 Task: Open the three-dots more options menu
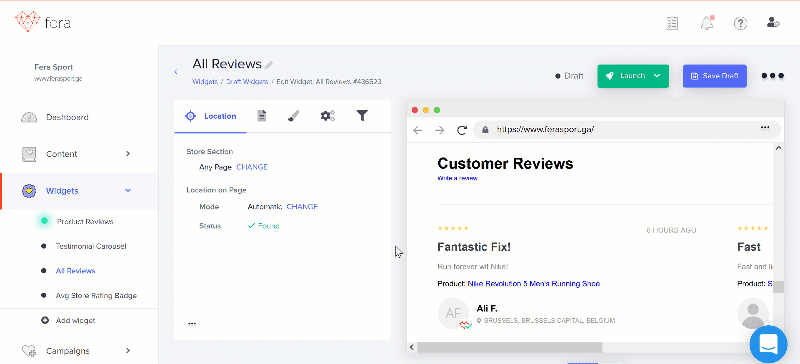[x=772, y=76]
